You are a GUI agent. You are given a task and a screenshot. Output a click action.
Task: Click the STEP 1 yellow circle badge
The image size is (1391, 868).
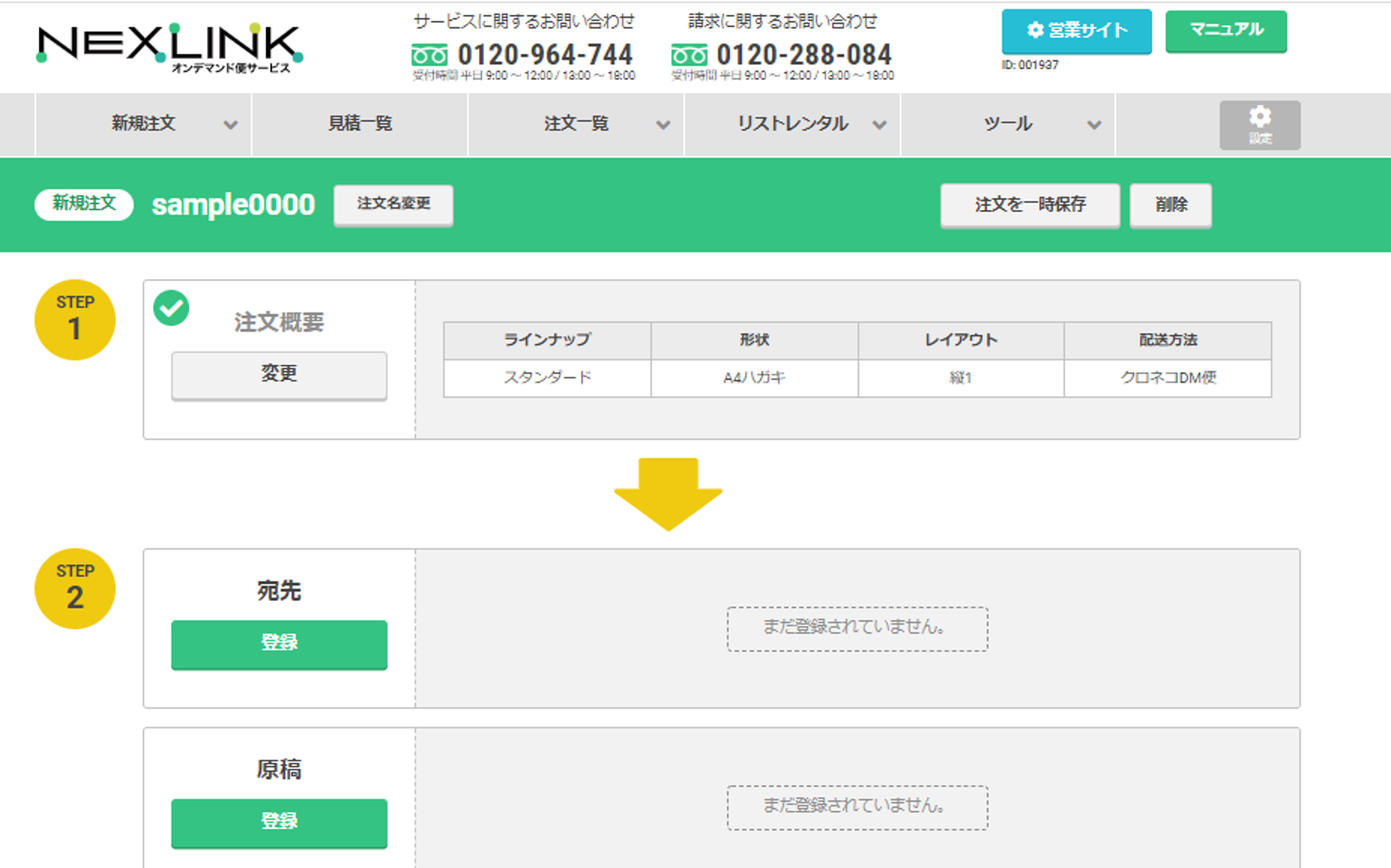[x=75, y=319]
